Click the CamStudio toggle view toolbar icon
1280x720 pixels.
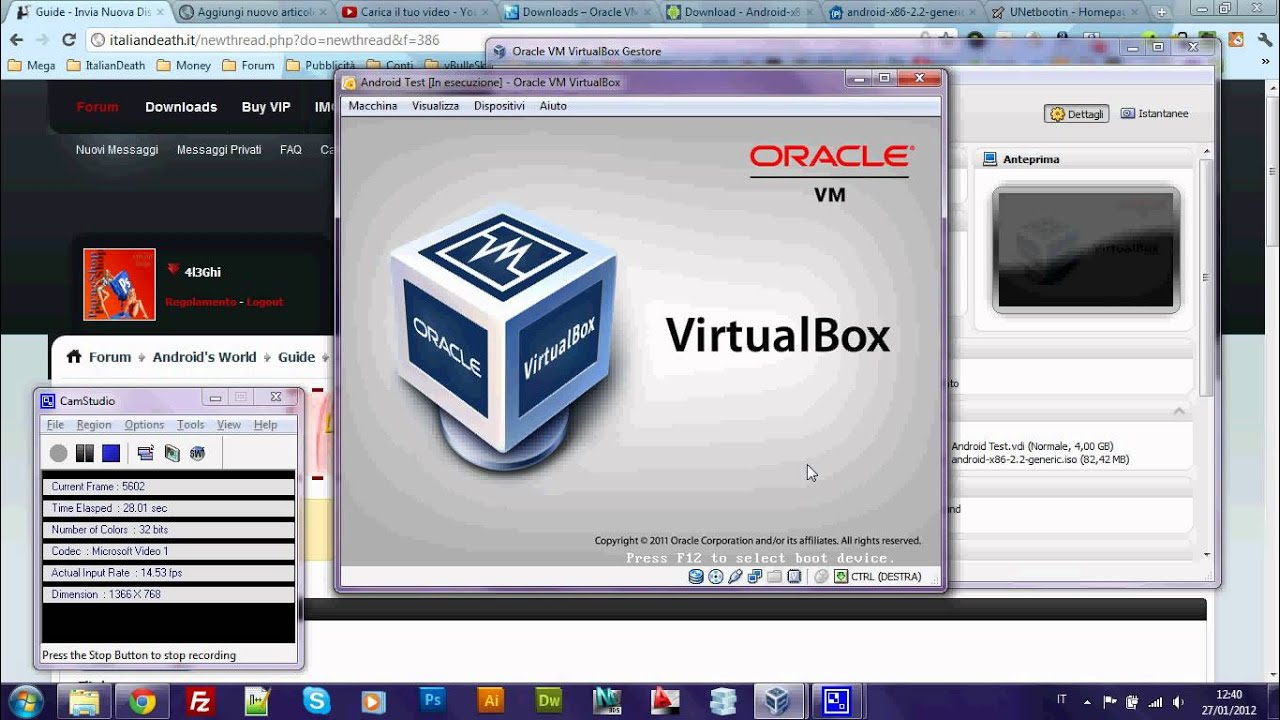tap(145, 453)
